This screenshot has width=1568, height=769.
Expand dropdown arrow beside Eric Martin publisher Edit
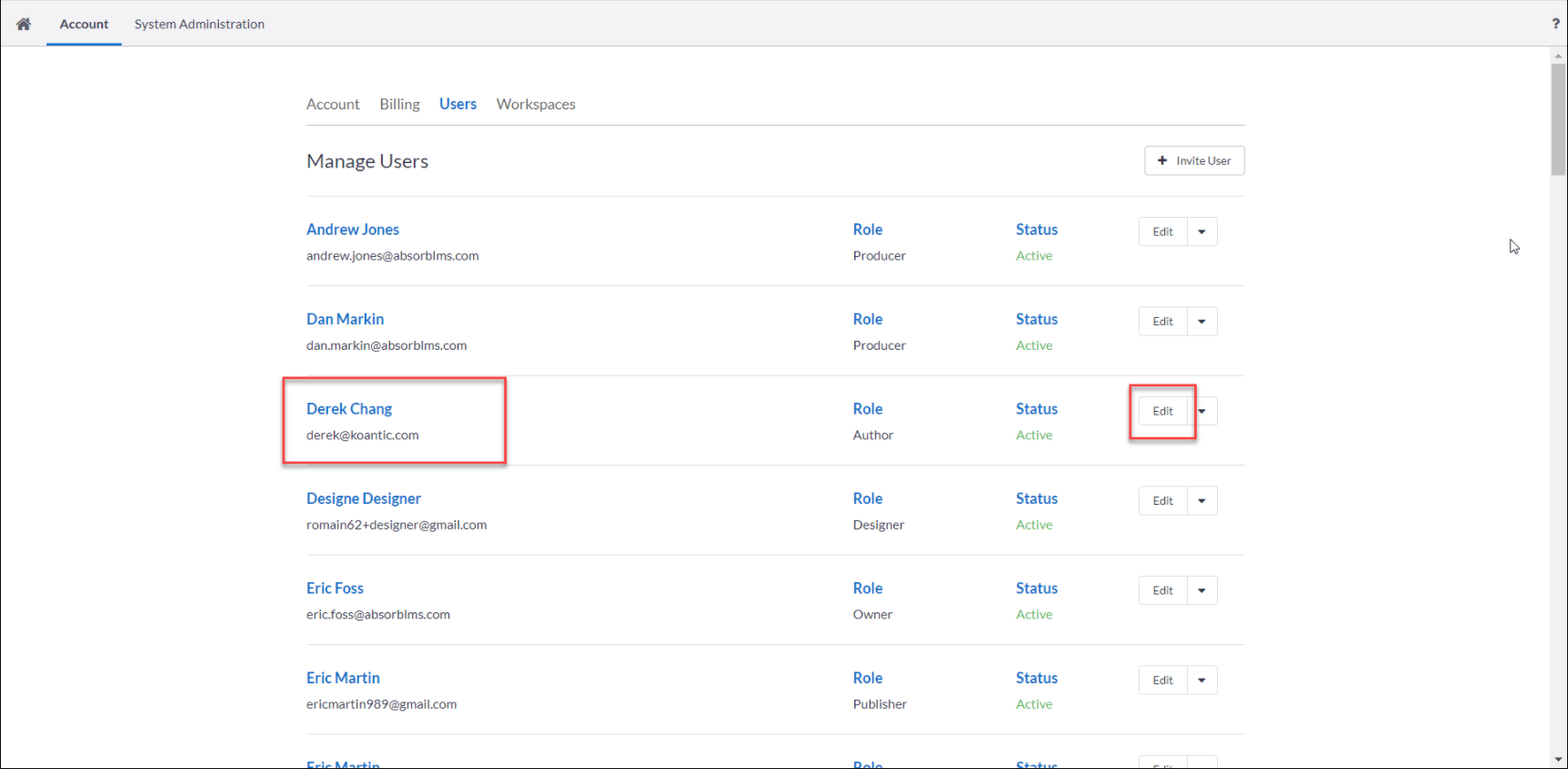(1202, 680)
